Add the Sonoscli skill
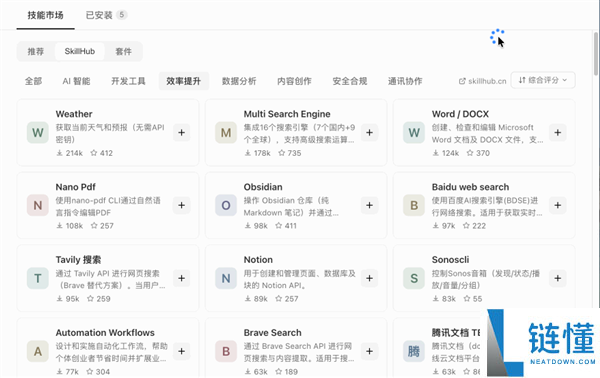Image resolution: width=600 pixels, height=378 pixels. 558,278
